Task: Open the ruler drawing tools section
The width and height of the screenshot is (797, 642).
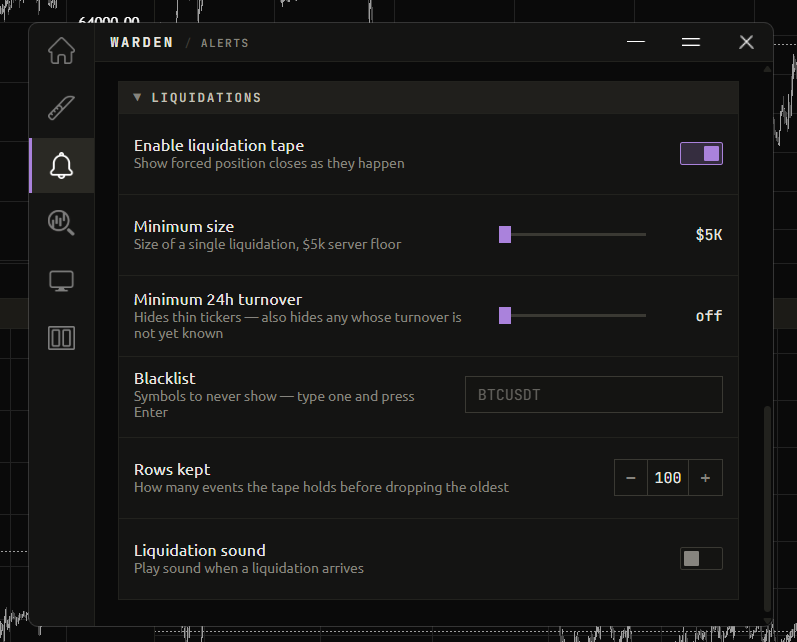Action: [62, 108]
